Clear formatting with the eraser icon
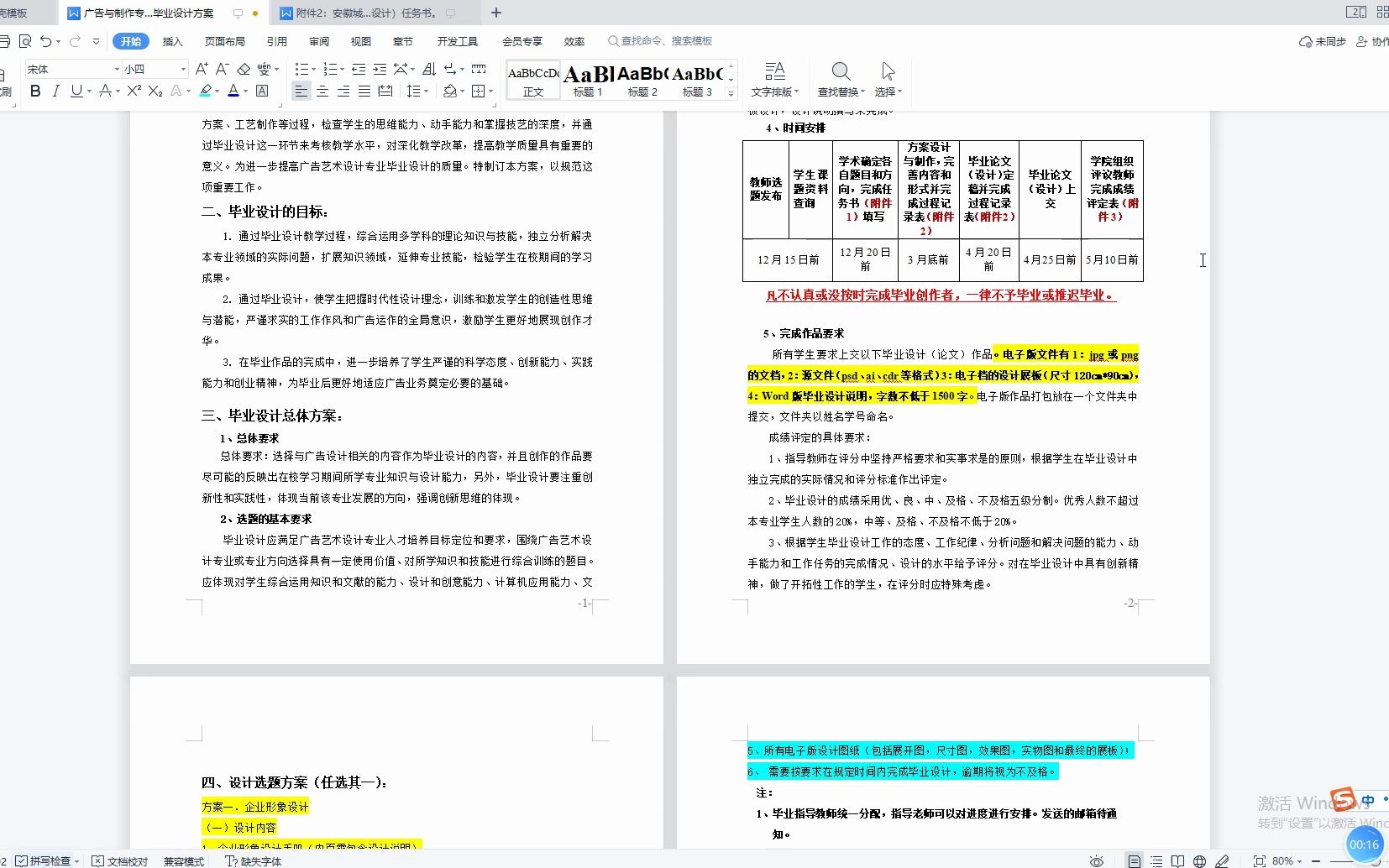Viewport: 1389px width, 868px height. [244, 69]
